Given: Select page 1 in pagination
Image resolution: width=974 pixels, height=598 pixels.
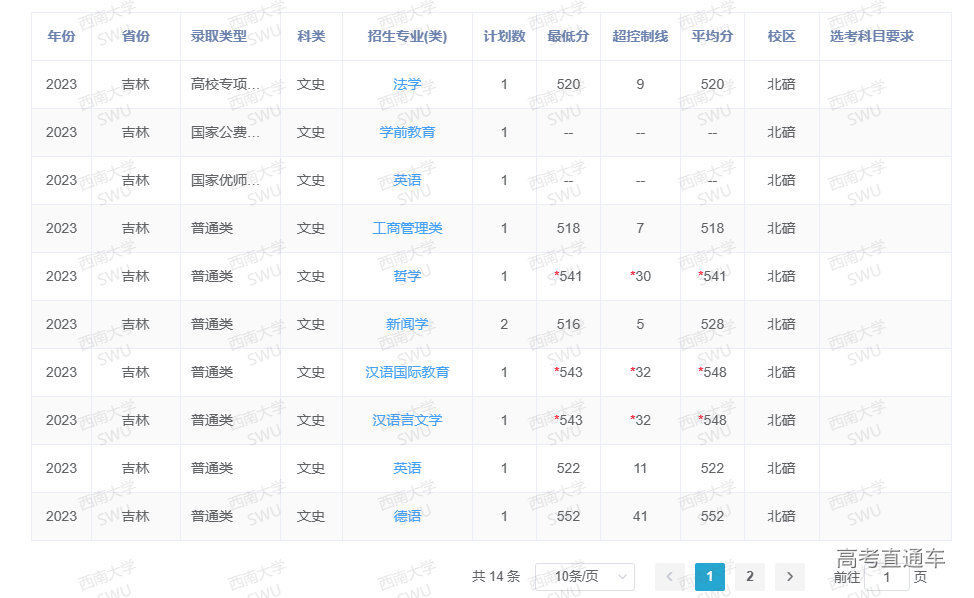Looking at the screenshot, I should 709,576.
